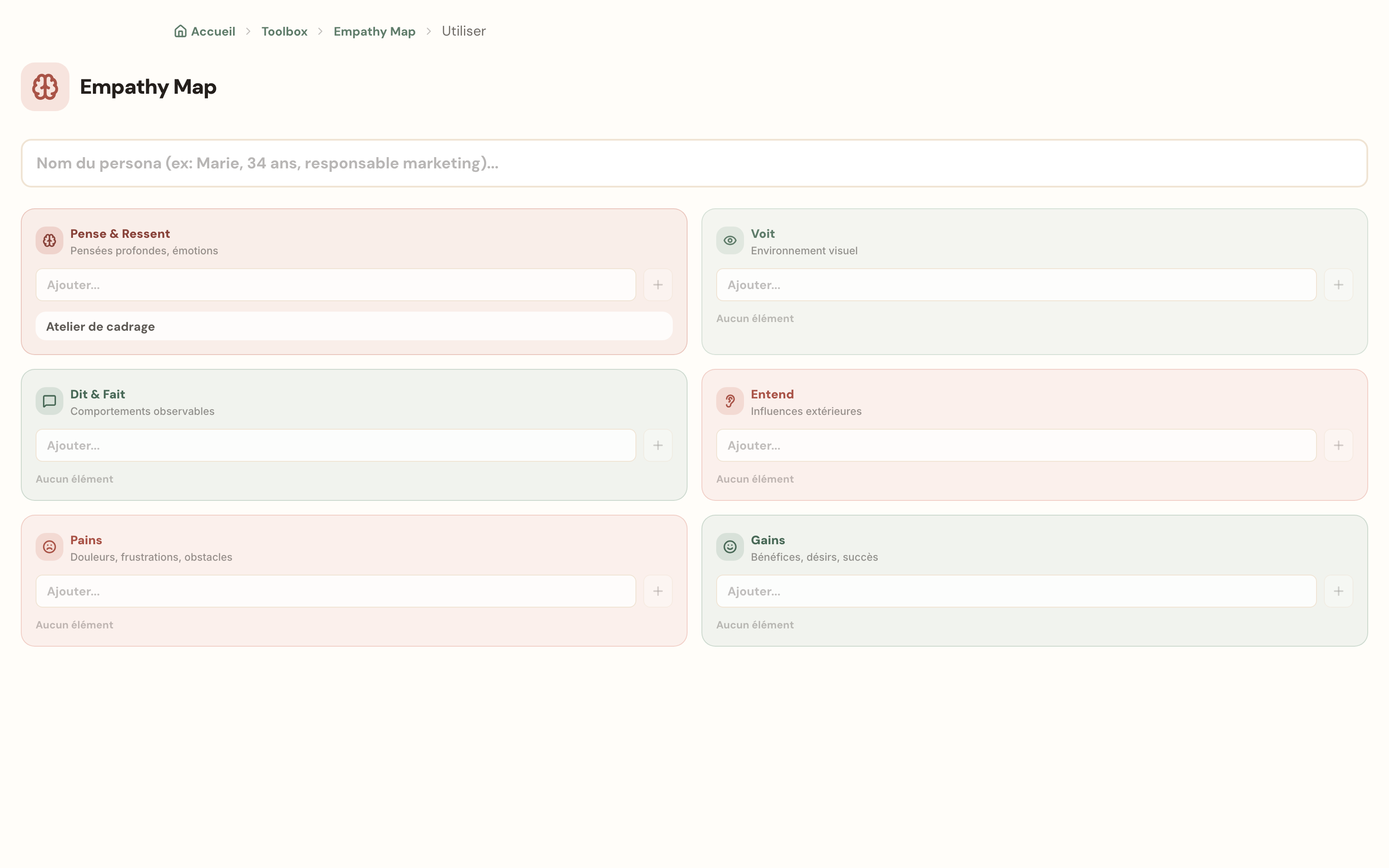Click the smiley icon in Gains
The height and width of the screenshot is (868, 1389).
[730, 547]
